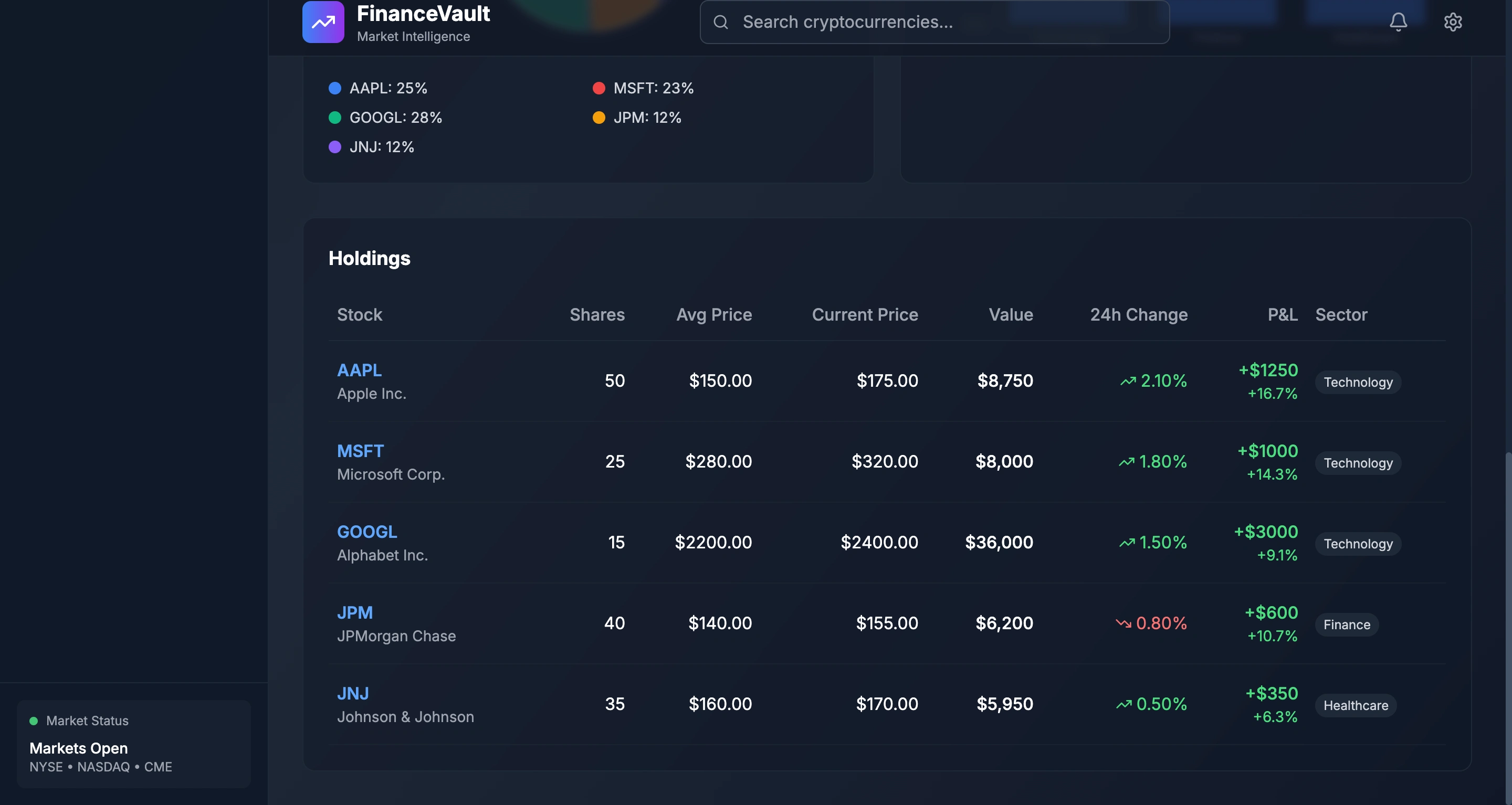The image size is (1512, 805).
Task: Click the green Market Status dot
Action: click(34, 721)
